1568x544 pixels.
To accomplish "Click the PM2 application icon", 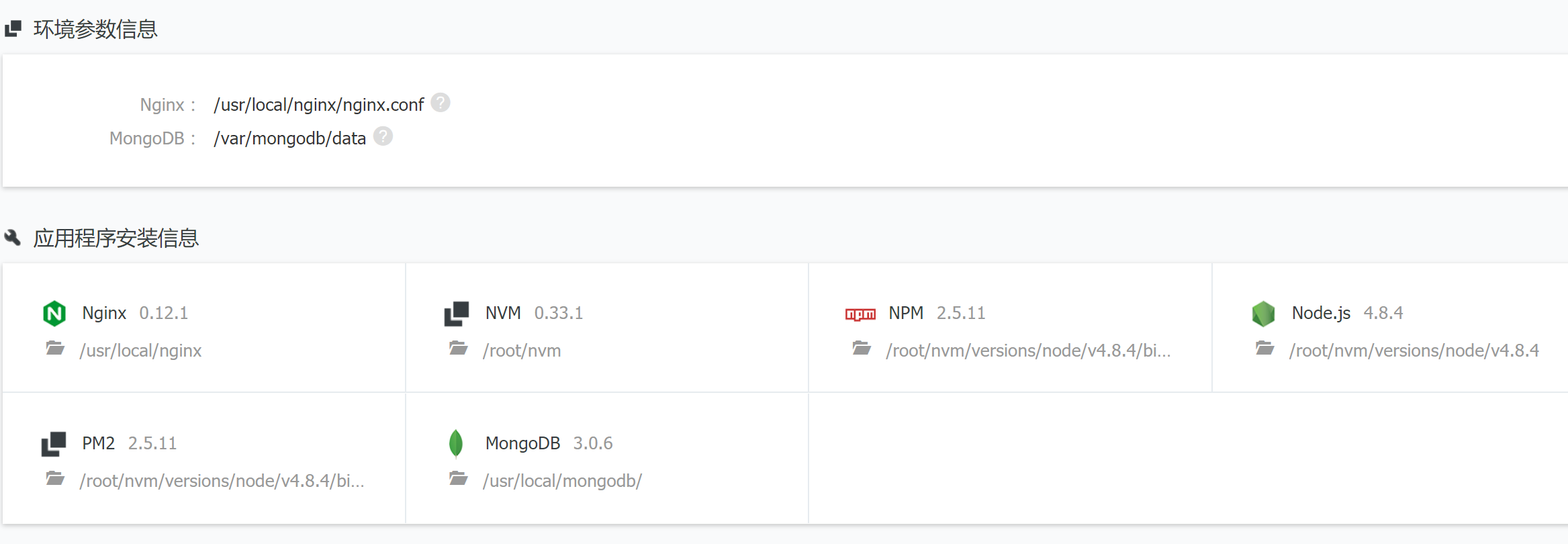I will click(54, 444).
